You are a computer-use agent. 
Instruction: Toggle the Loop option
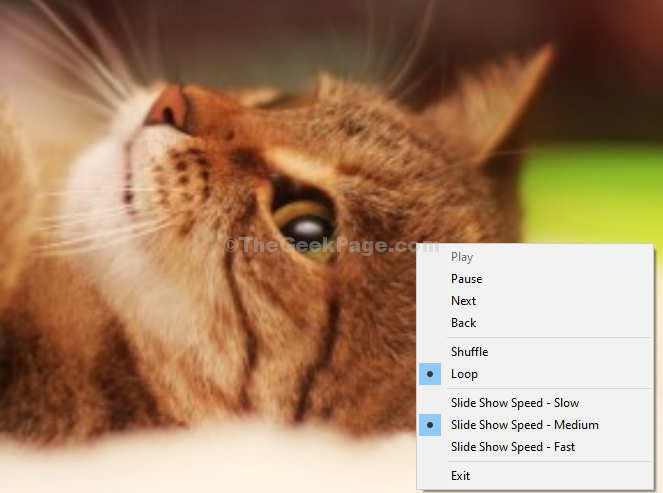535,374
